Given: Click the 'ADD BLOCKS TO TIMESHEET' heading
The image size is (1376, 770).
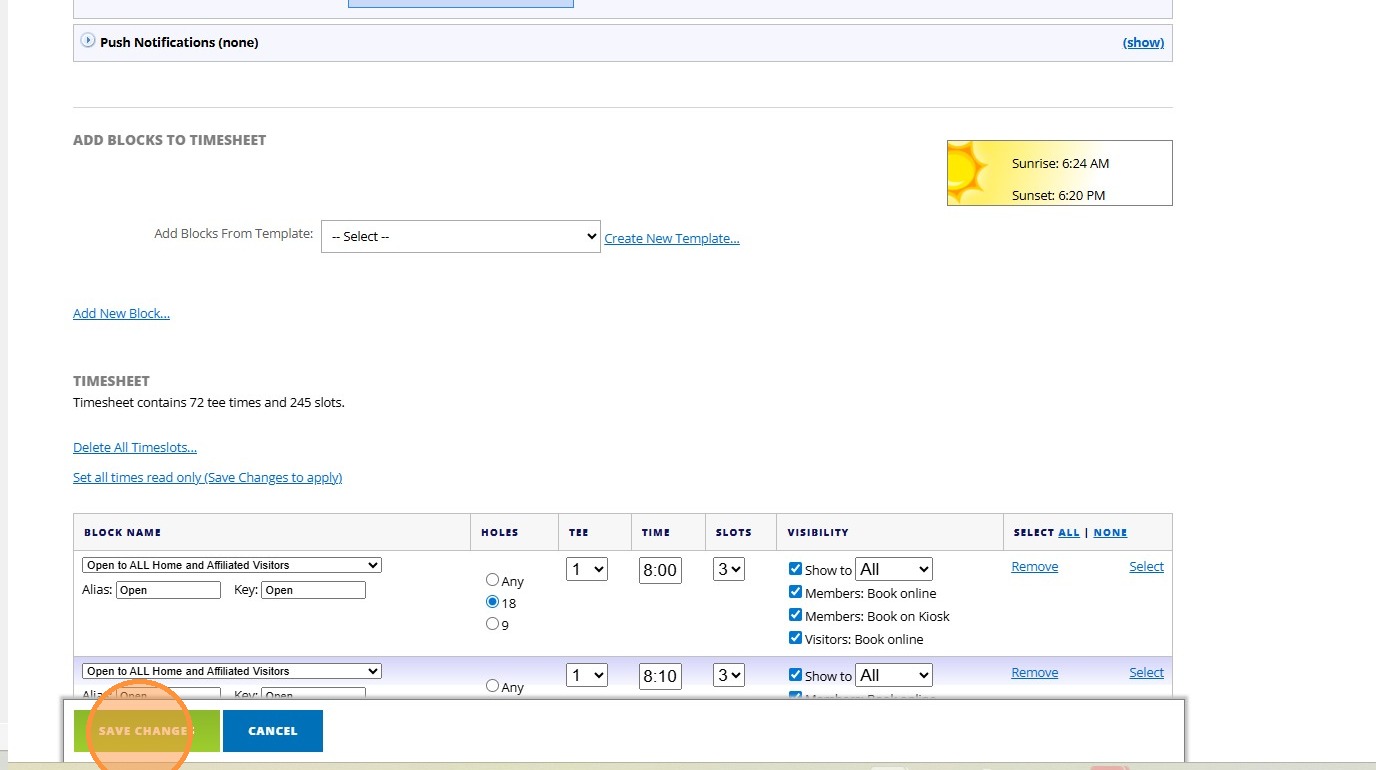Looking at the screenshot, I should coord(169,140).
